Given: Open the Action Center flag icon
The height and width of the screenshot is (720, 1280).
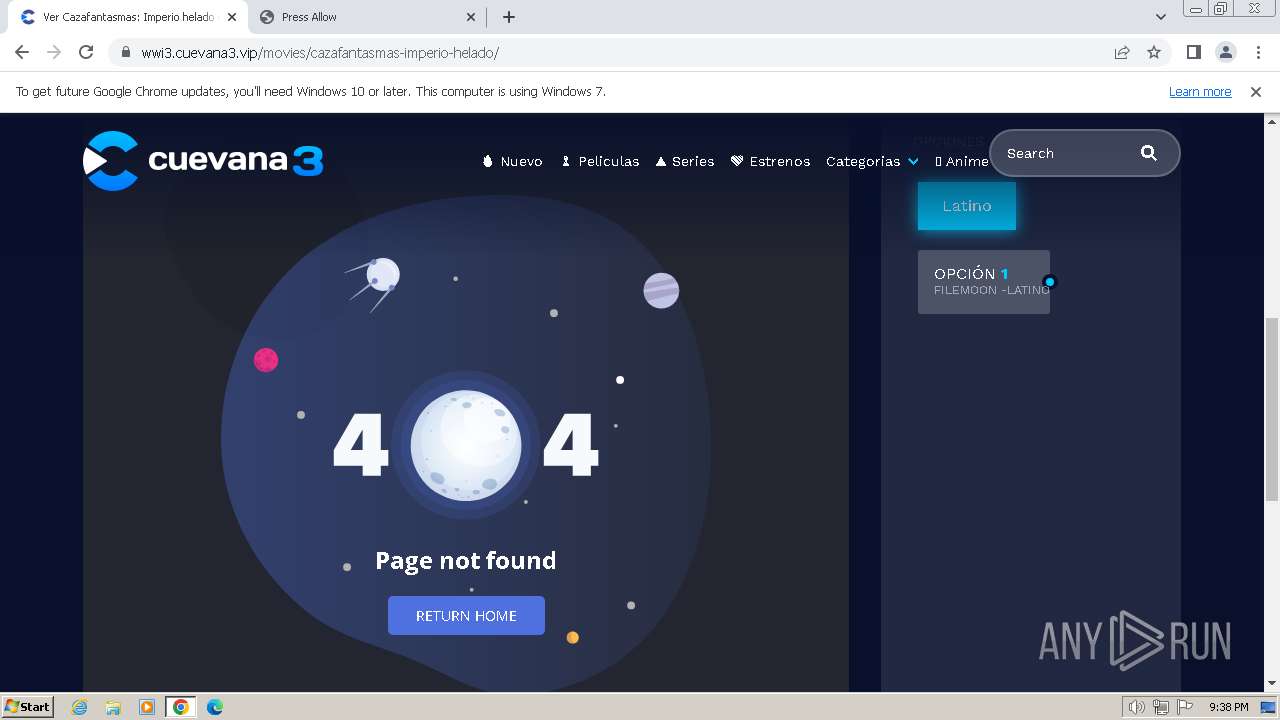Looking at the screenshot, I should click(x=1185, y=707).
